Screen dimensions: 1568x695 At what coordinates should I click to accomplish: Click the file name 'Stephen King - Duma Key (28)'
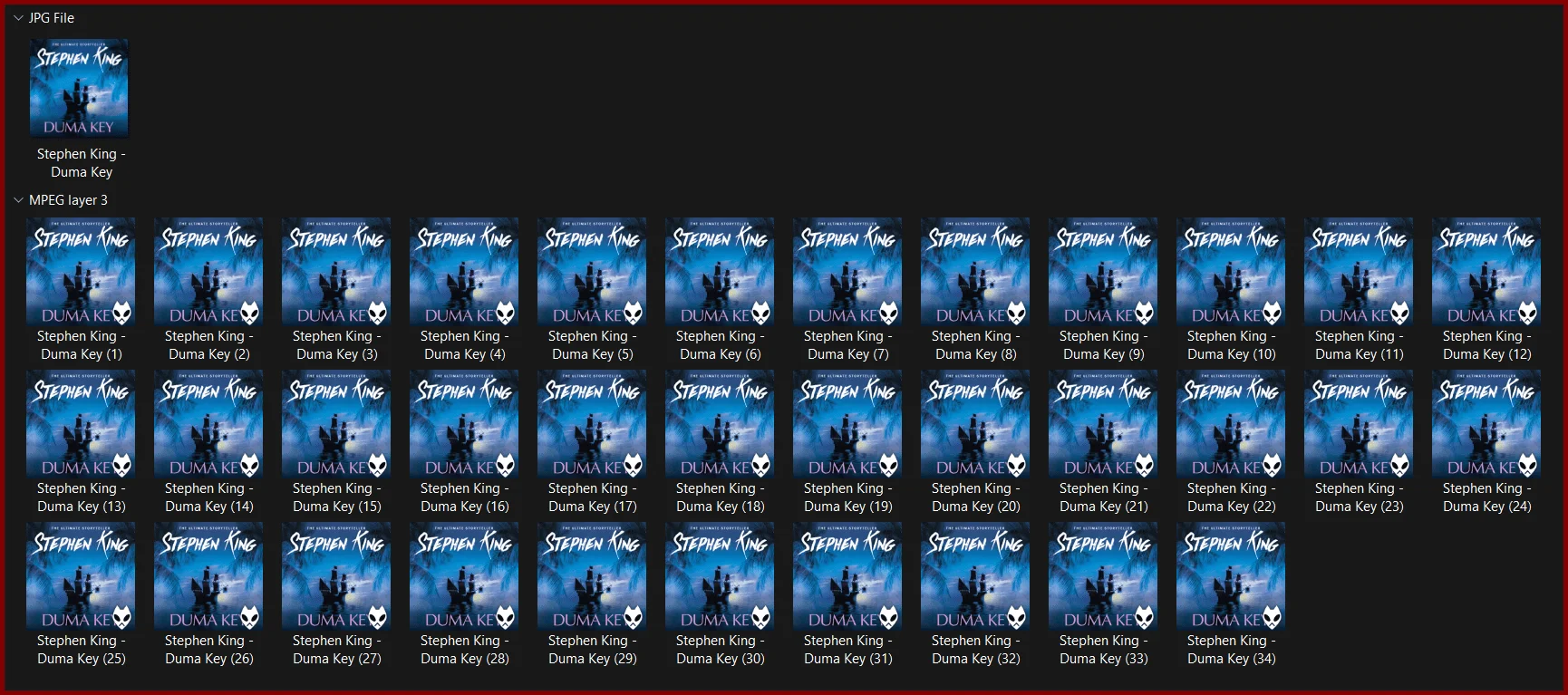point(465,650)
